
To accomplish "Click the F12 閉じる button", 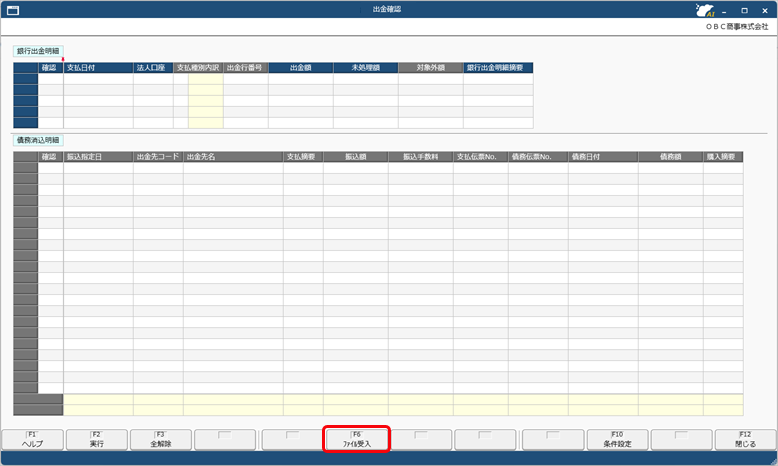I will (746, 439).
